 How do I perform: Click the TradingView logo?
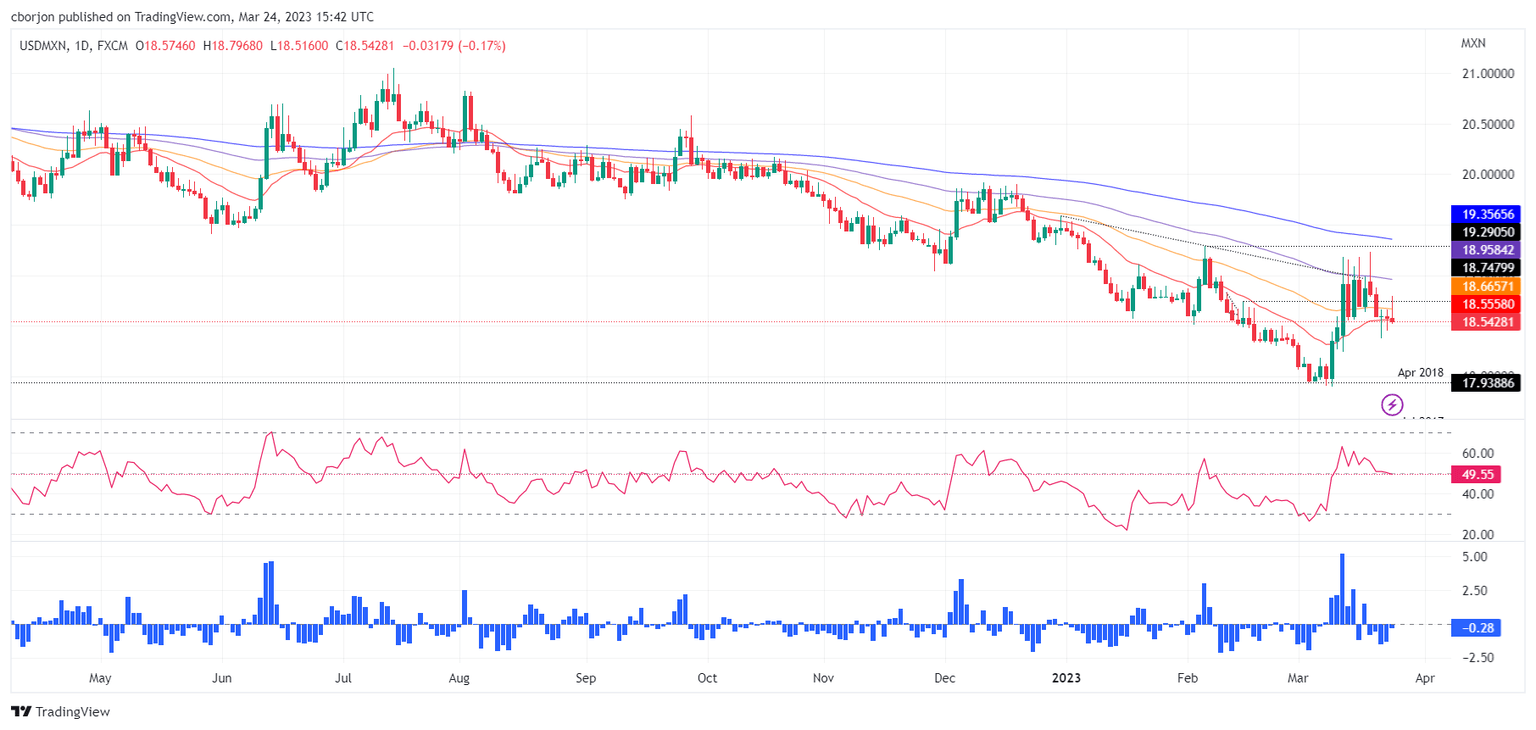click(60, 712)
